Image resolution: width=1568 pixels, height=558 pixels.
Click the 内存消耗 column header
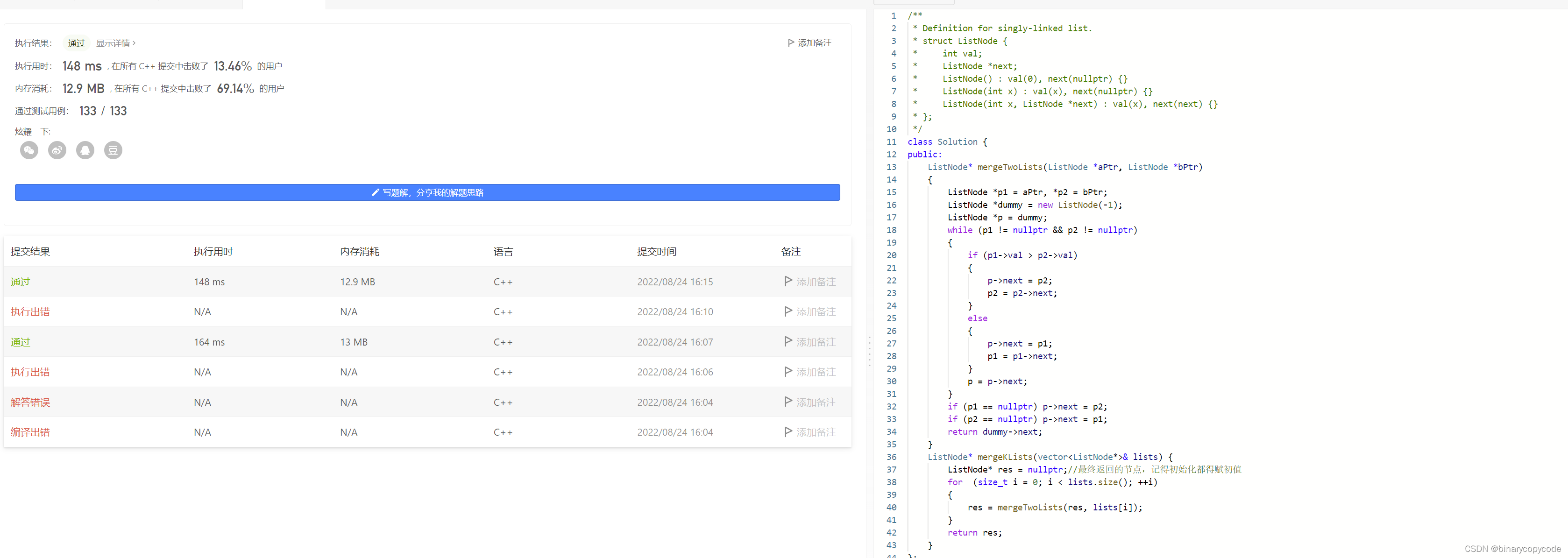(360, 251)
